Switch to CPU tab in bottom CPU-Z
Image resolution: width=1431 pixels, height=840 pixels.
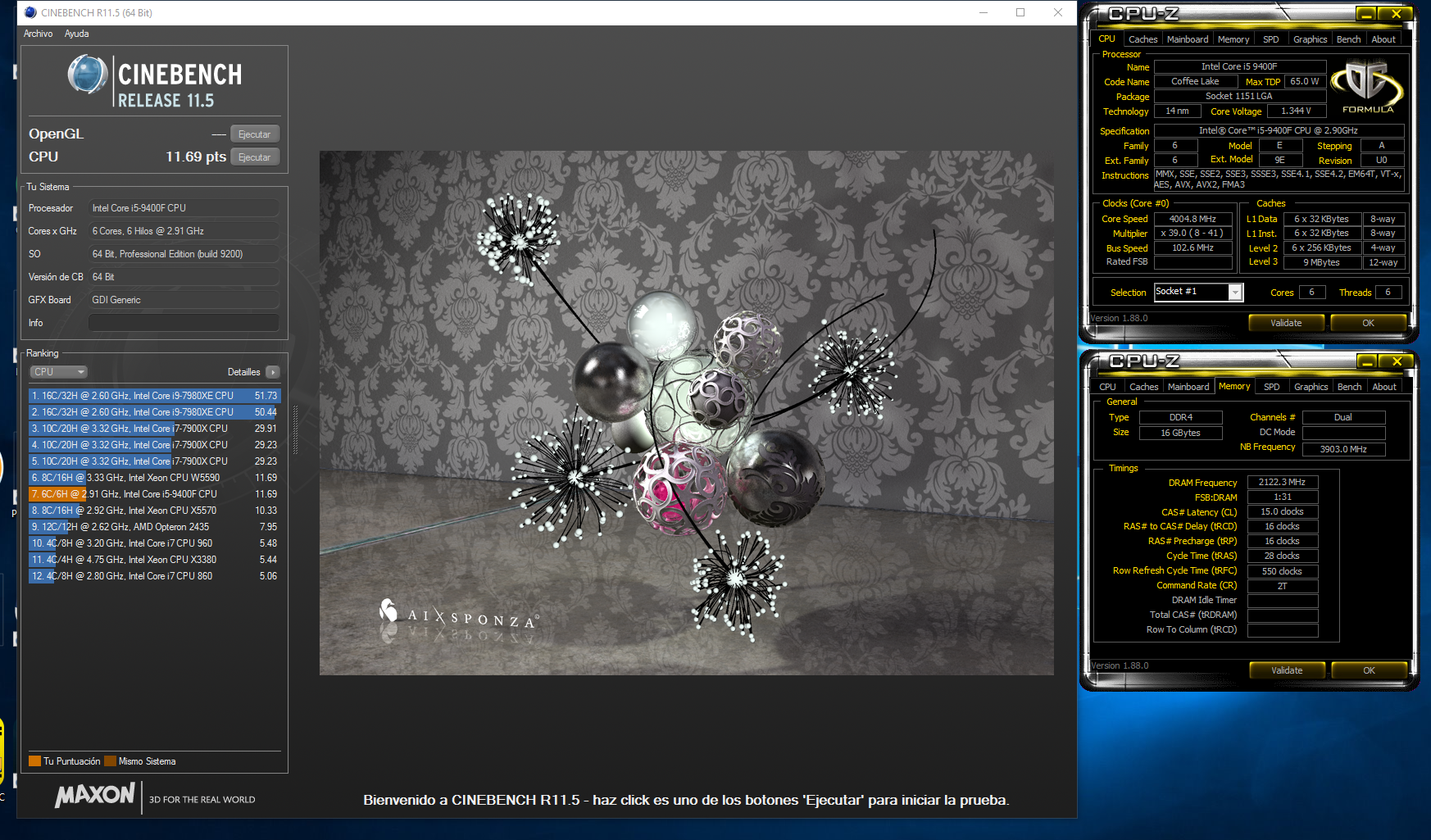pyautogui.click(x=1107, y=387)
